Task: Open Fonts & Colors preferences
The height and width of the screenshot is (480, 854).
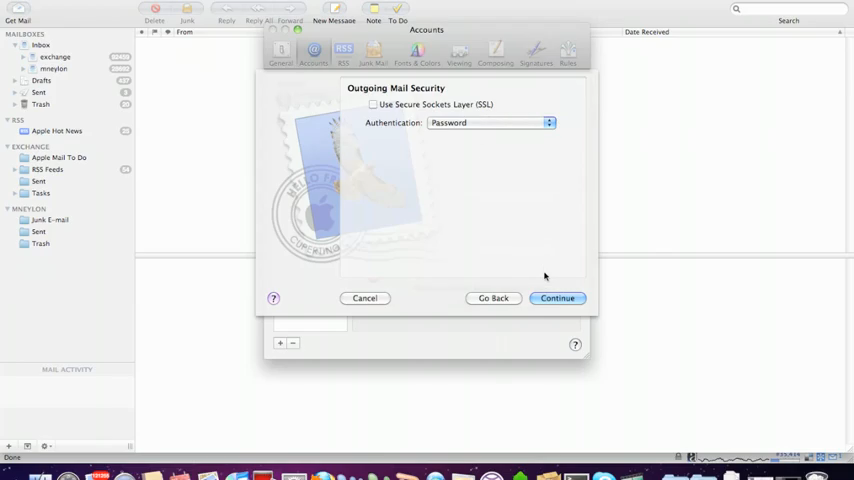Action: [417, 53]
